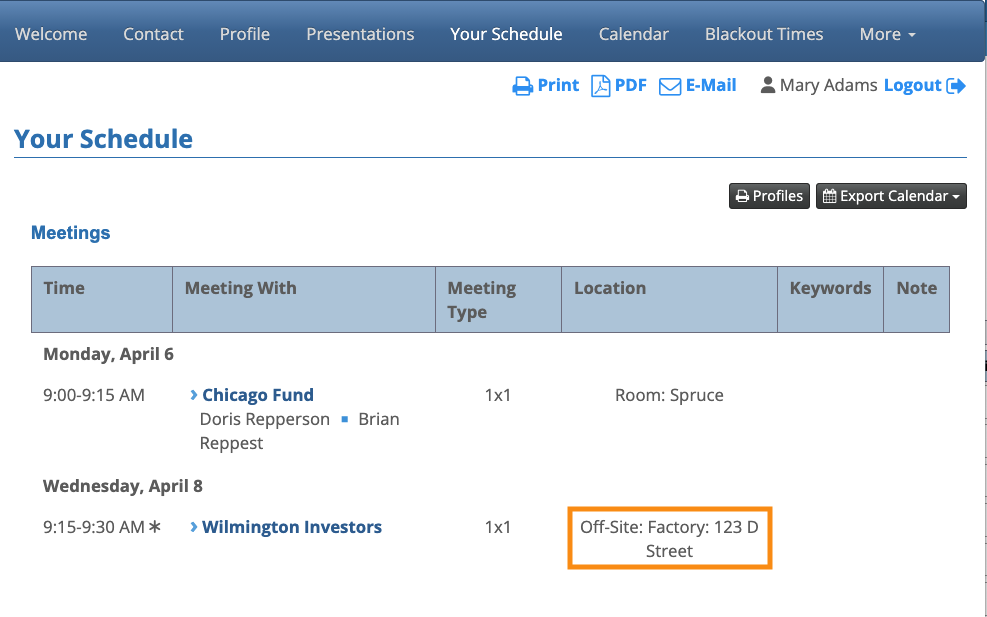
Task: Go to Blackout Times tab
Action: pyautogui.click(x=764, y=34)
